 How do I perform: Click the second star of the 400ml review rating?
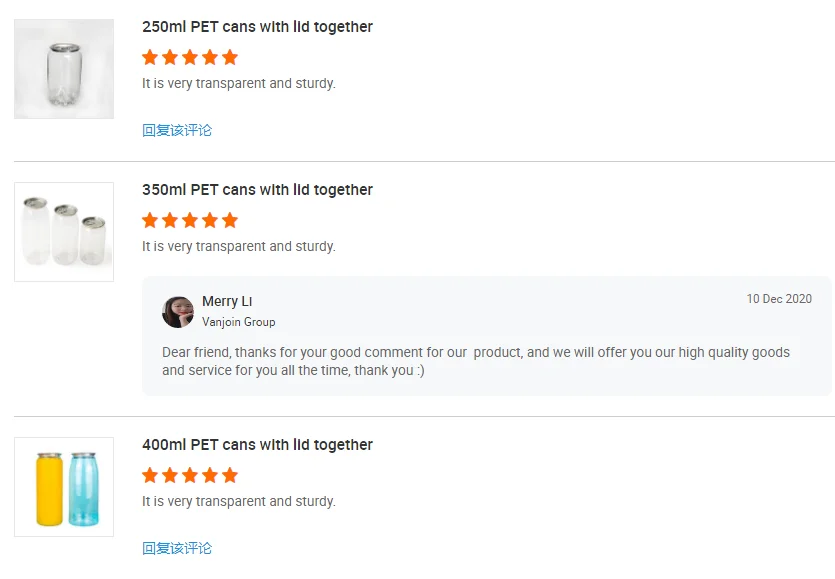tap(170, 475)
